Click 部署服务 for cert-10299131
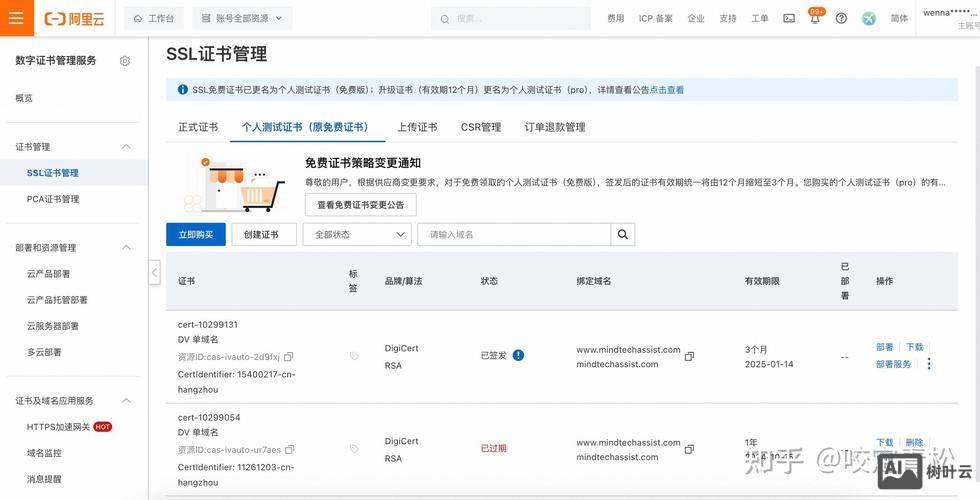 [x=893, y=364]
